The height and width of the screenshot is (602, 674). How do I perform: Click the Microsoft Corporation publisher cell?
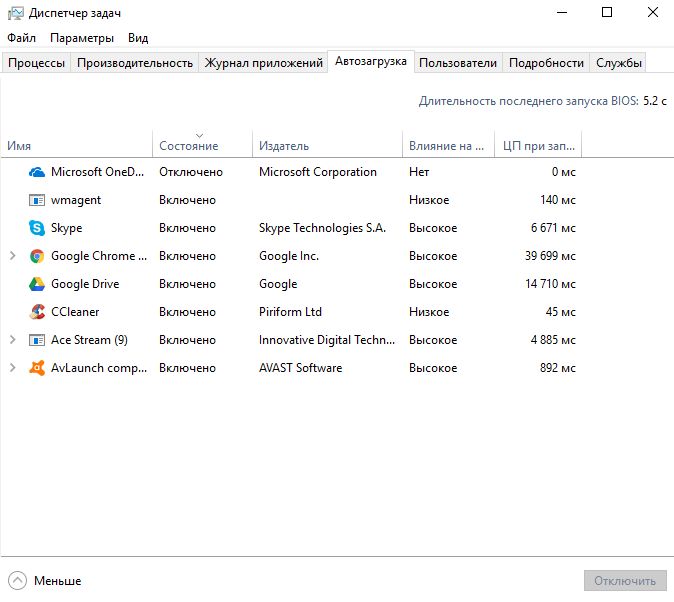coord(318,172)
